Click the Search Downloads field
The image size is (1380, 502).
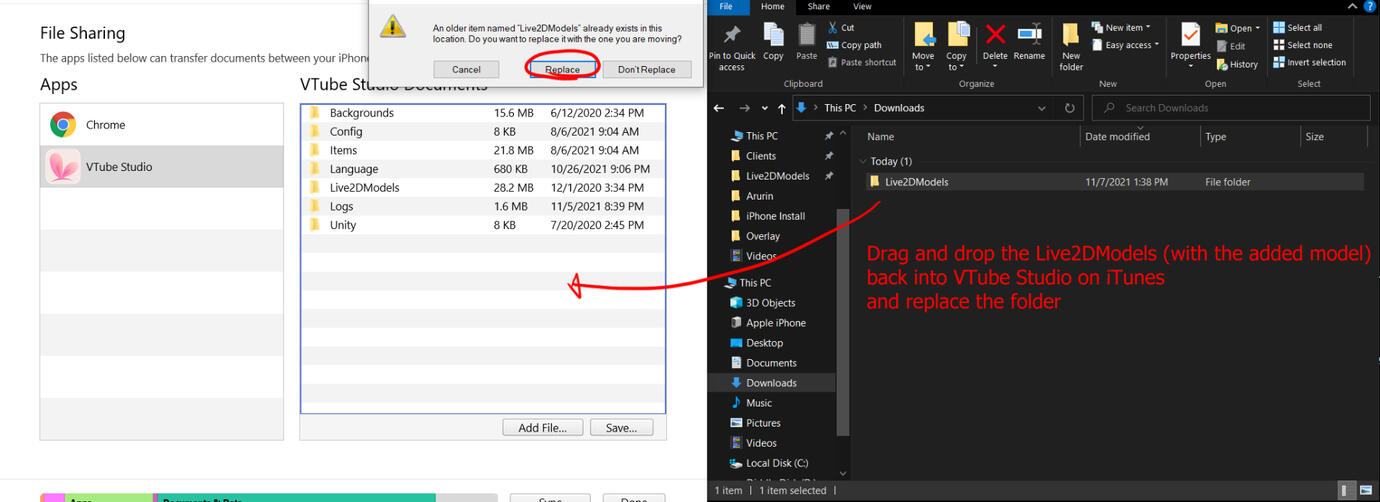(1230, 108)
